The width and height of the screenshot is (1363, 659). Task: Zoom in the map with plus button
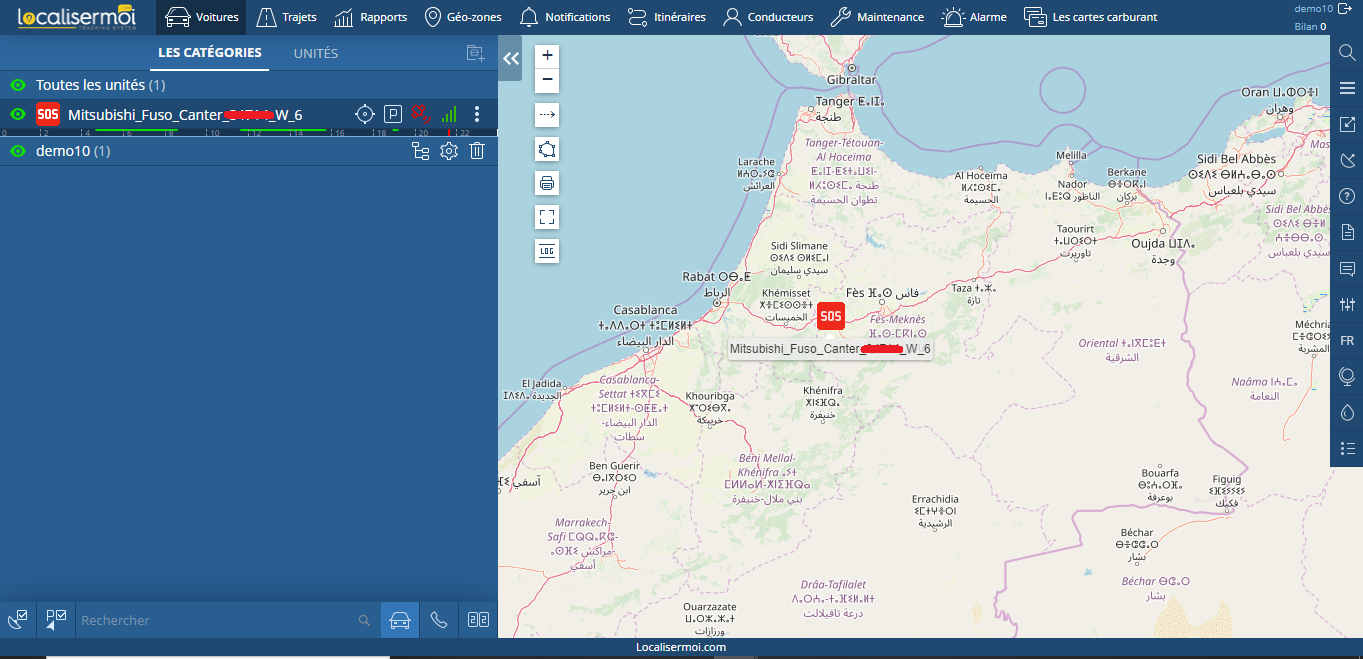[547, 55]
